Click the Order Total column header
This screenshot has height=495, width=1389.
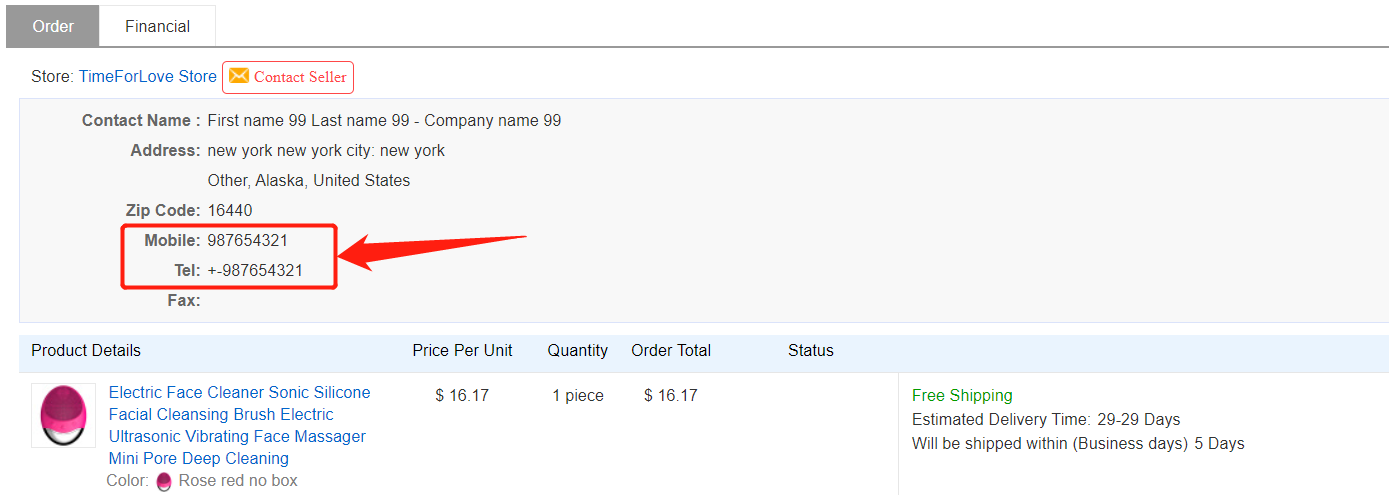pos(671,350)
